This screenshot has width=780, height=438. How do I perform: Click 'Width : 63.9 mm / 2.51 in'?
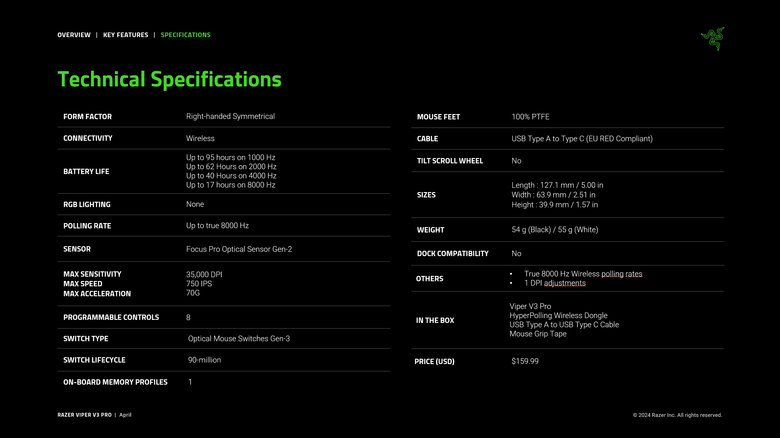553,195
